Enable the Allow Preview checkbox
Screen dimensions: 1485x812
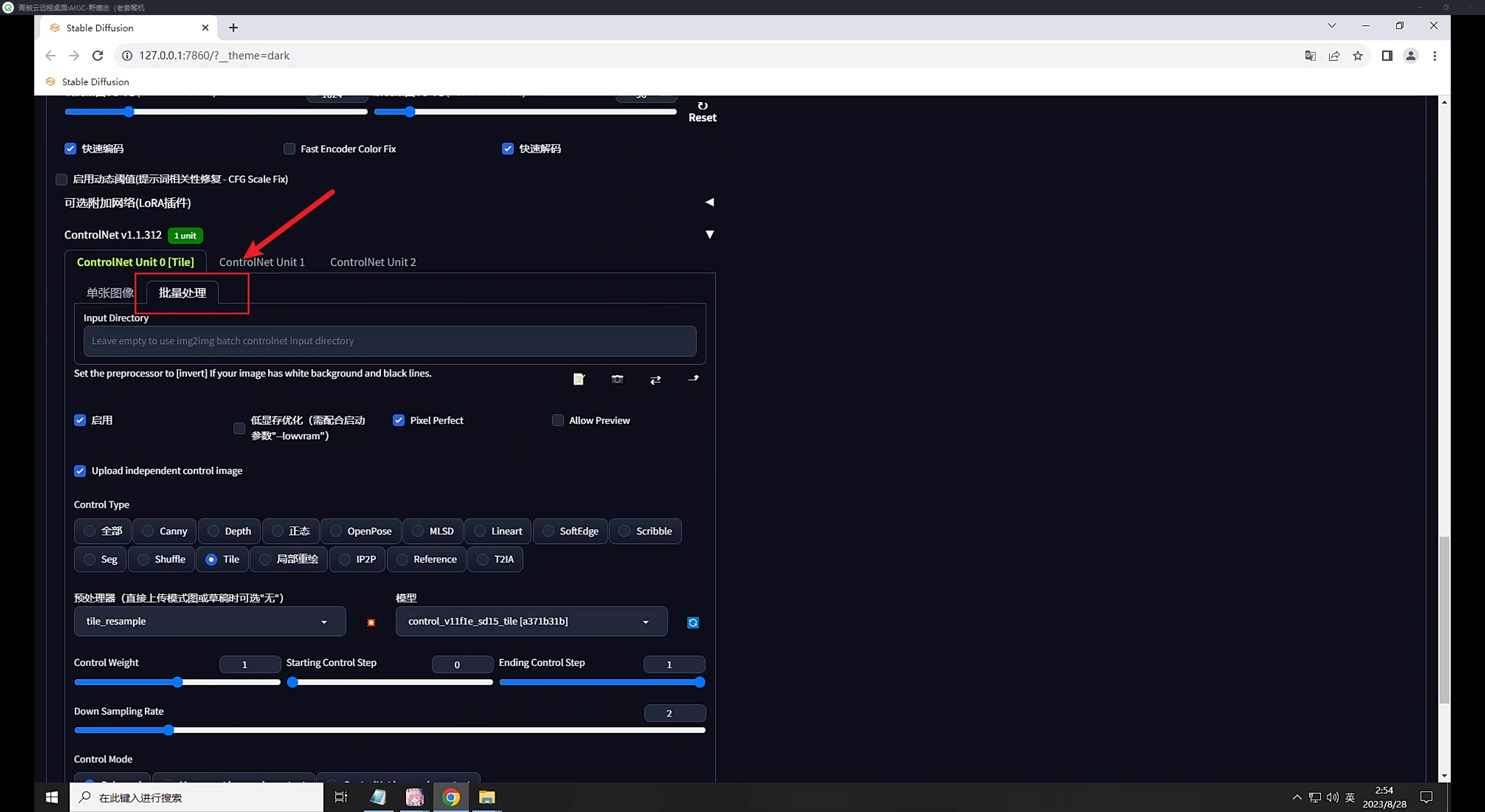point(557,420)
